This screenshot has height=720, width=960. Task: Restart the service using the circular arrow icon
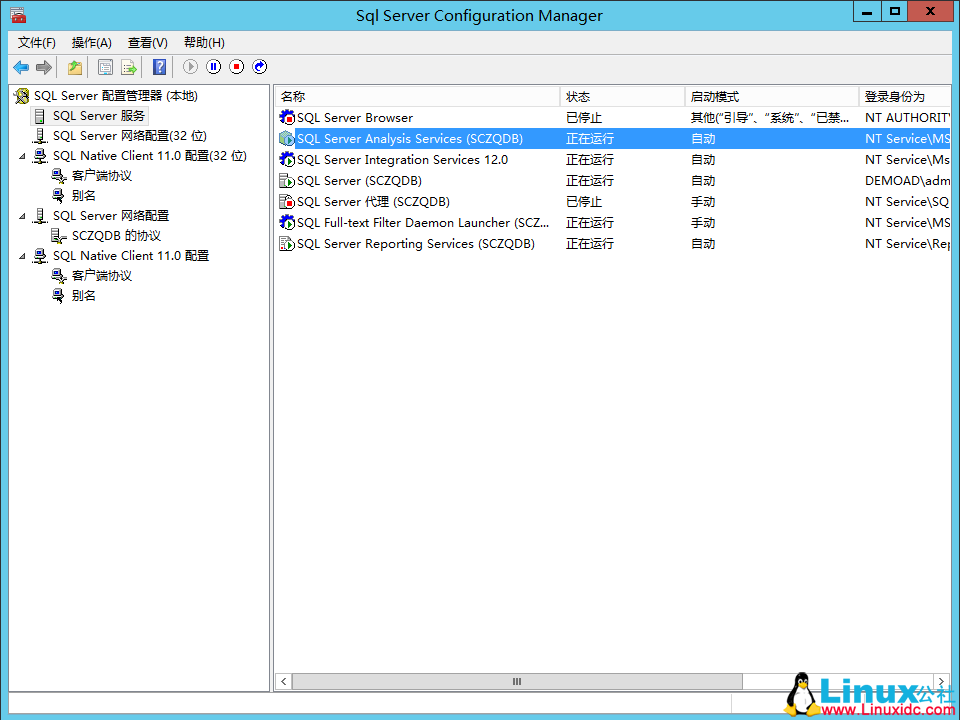point(259,67)
